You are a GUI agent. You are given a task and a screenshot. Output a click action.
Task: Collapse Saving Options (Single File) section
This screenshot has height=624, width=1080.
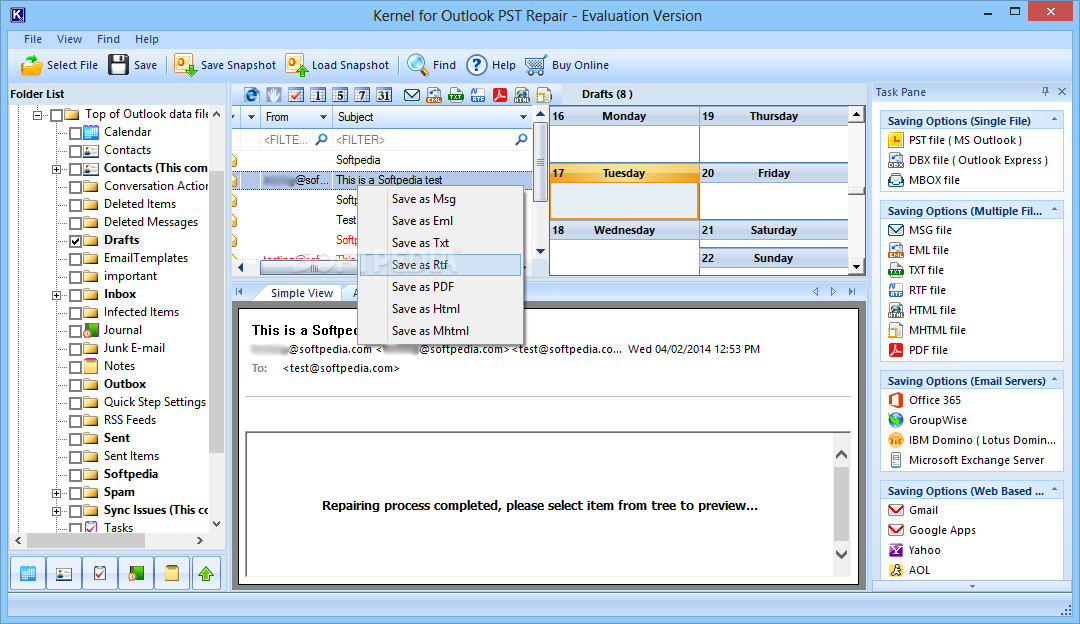click(x=1054, y=120)
